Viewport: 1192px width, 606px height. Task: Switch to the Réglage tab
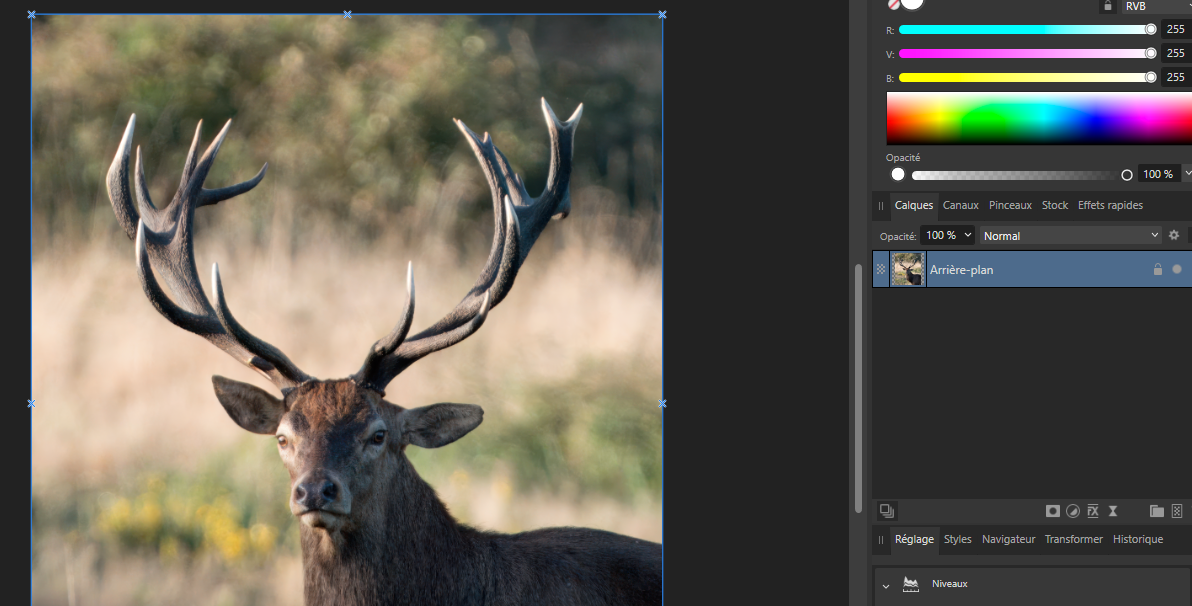point(915,539)
